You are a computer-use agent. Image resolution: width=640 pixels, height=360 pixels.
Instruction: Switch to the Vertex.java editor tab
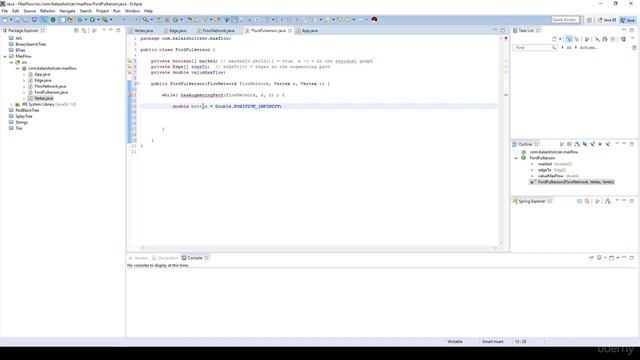(x=143, y=31)
